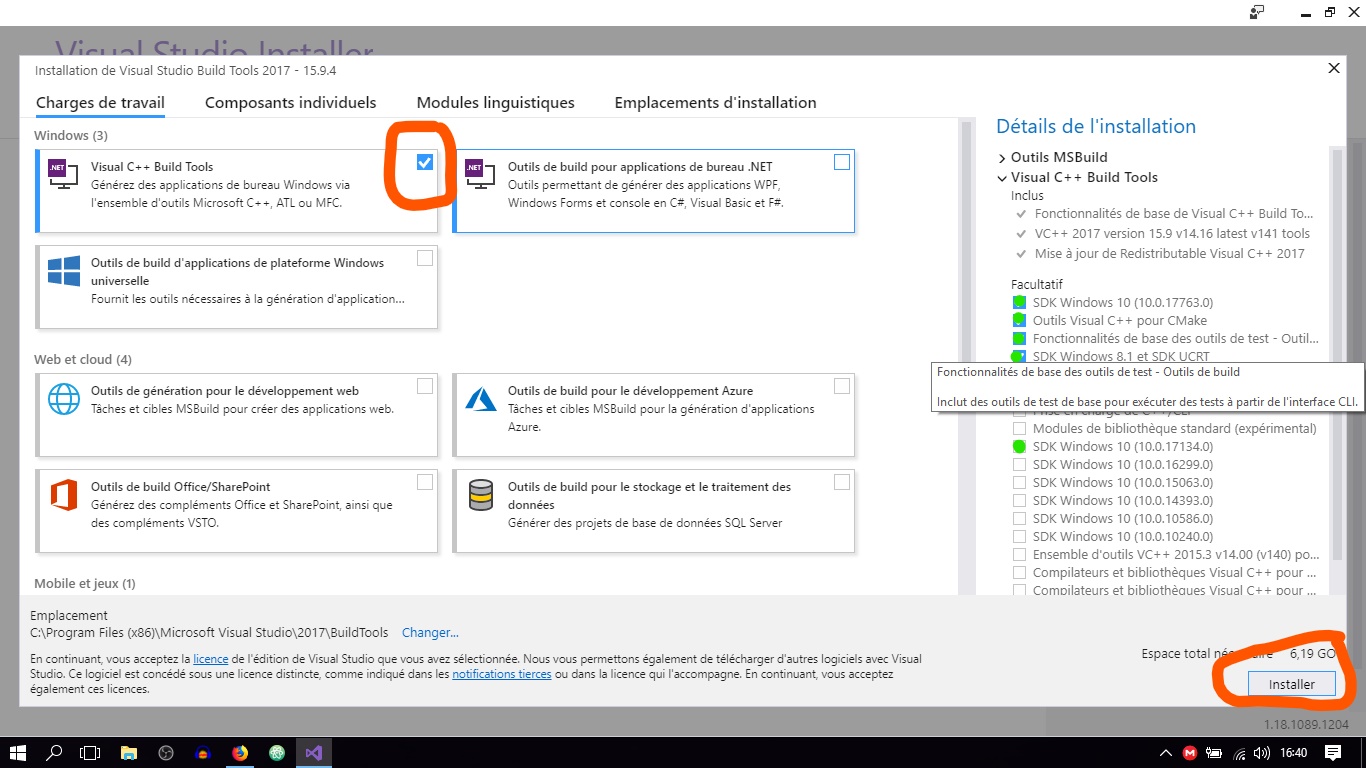The height and width of the screenshot is (768, 1366).
Task: Click the green round app icon in taskbar
Action: pyautogui.click(x=277, y=752)
